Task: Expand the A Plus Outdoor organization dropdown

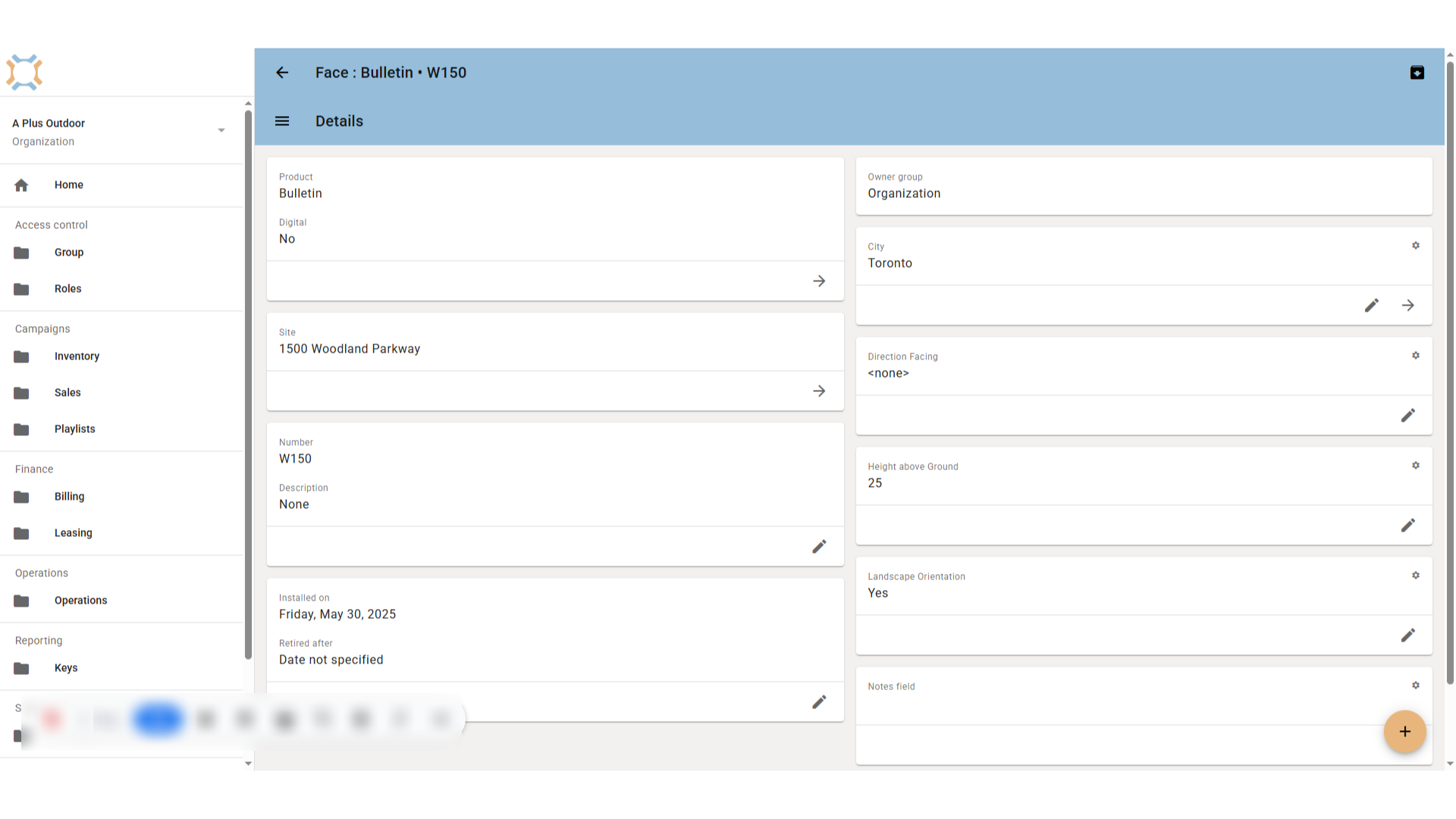Action: [221, 130]
